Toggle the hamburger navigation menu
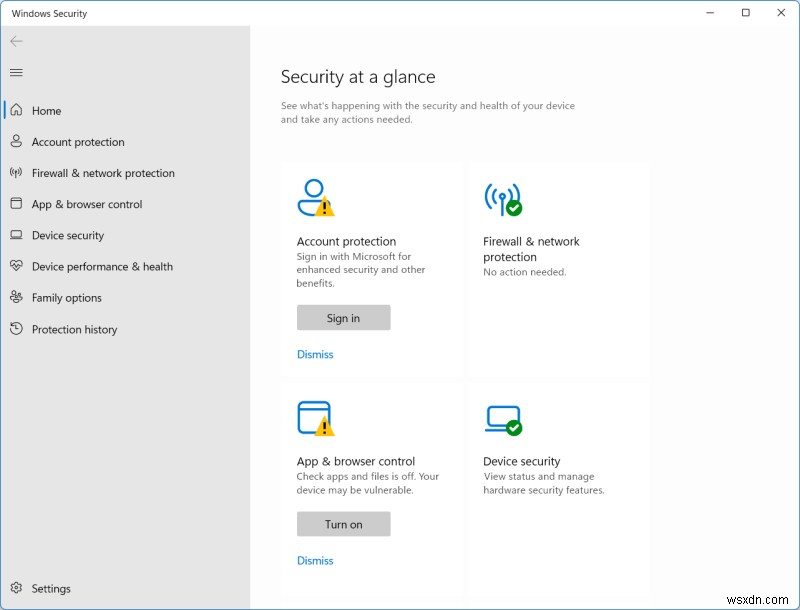This screenshot has width=800, height=610. pyautogui.click(x=16, y=72)
